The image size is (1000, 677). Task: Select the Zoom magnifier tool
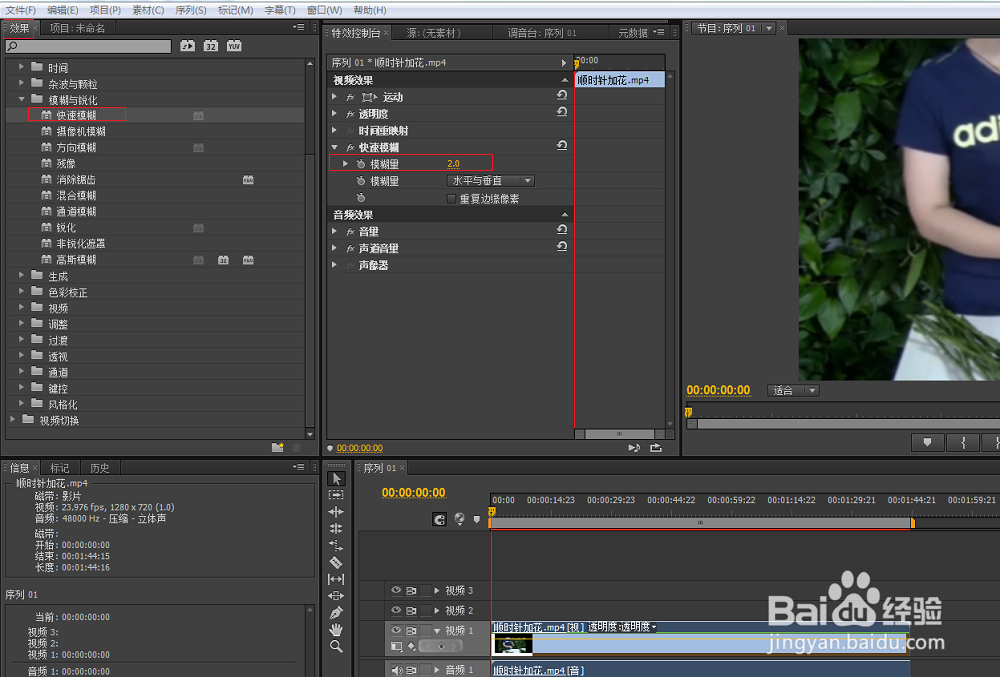pos(336,646)
